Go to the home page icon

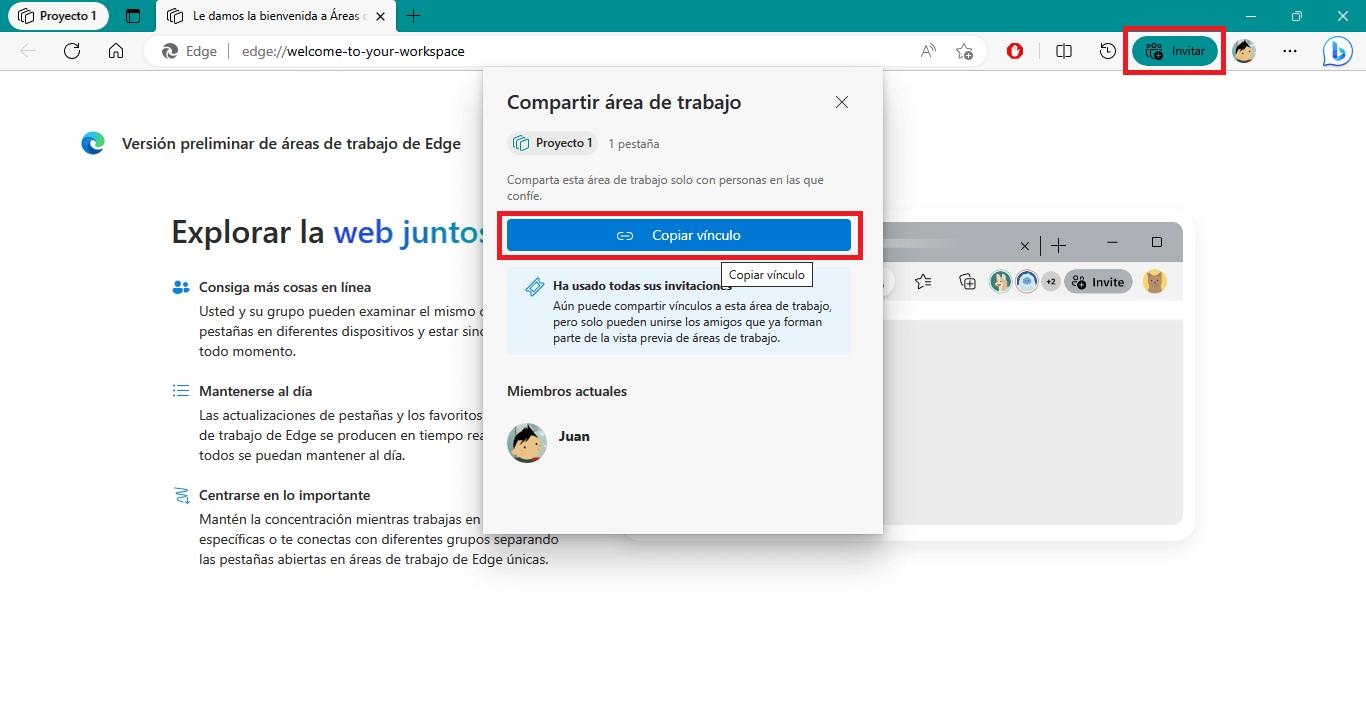[116, 51]
